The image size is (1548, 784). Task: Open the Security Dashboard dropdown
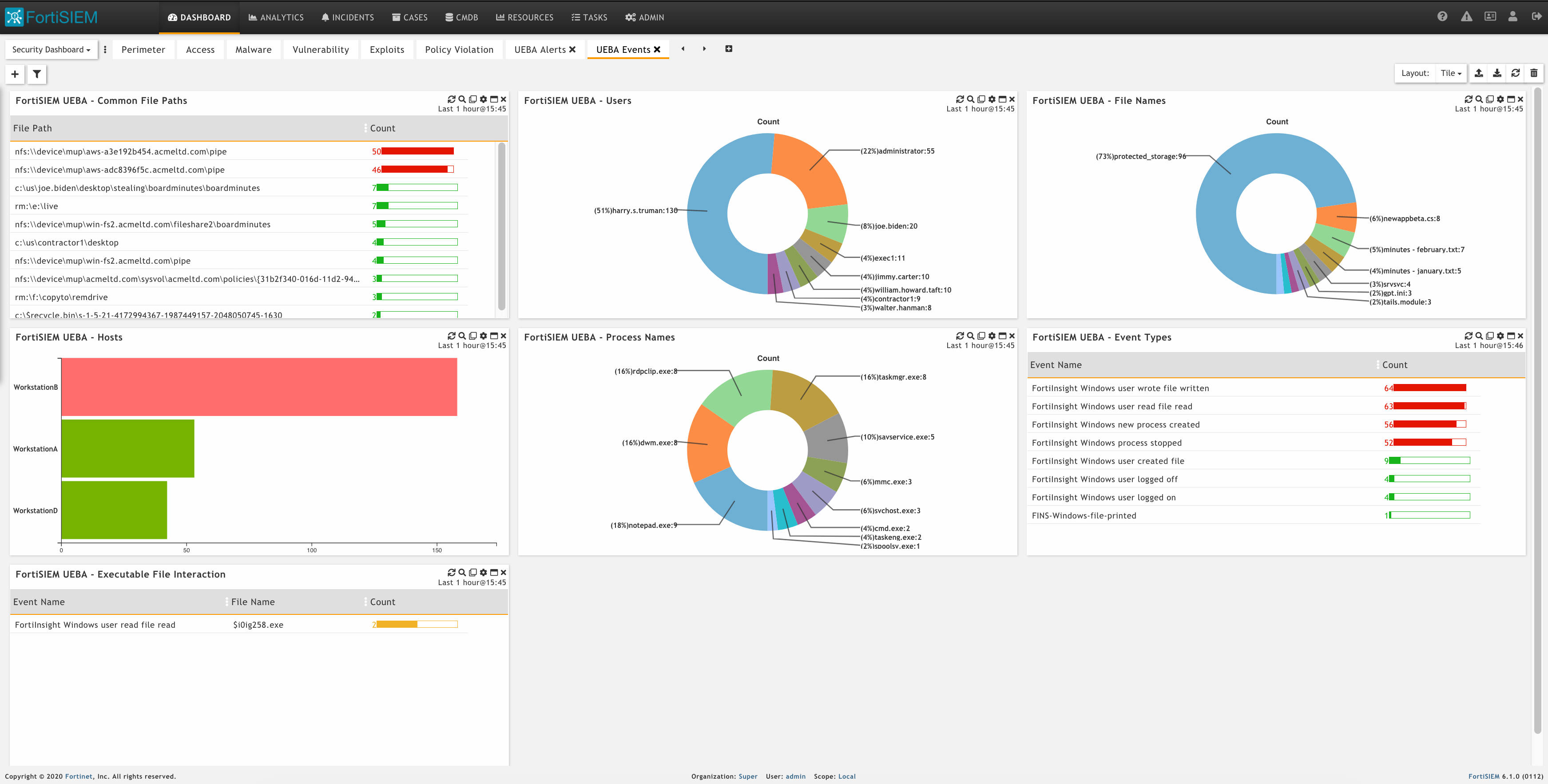(51, 49)
